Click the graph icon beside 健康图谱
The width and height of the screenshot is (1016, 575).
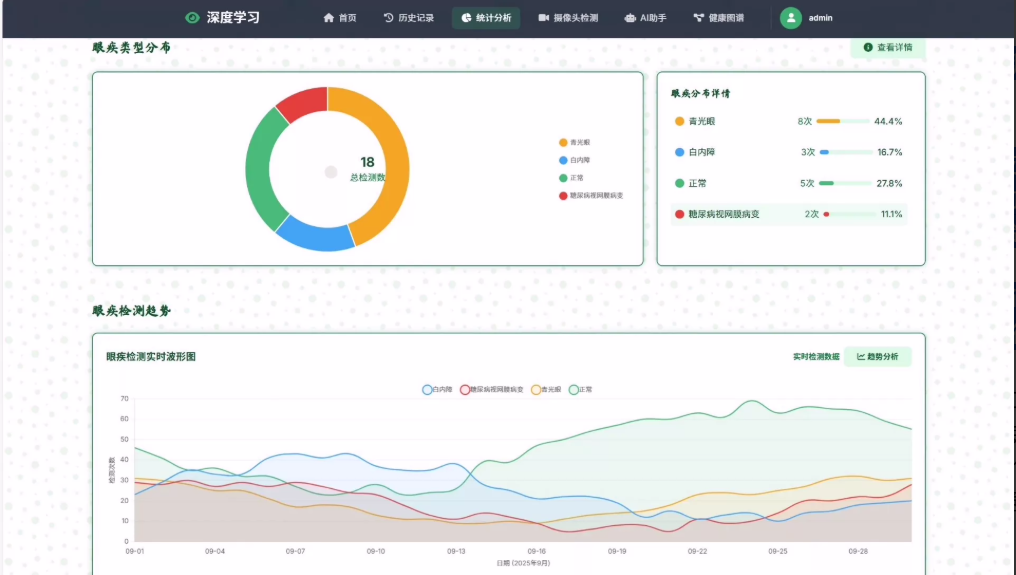coord(698,18)
